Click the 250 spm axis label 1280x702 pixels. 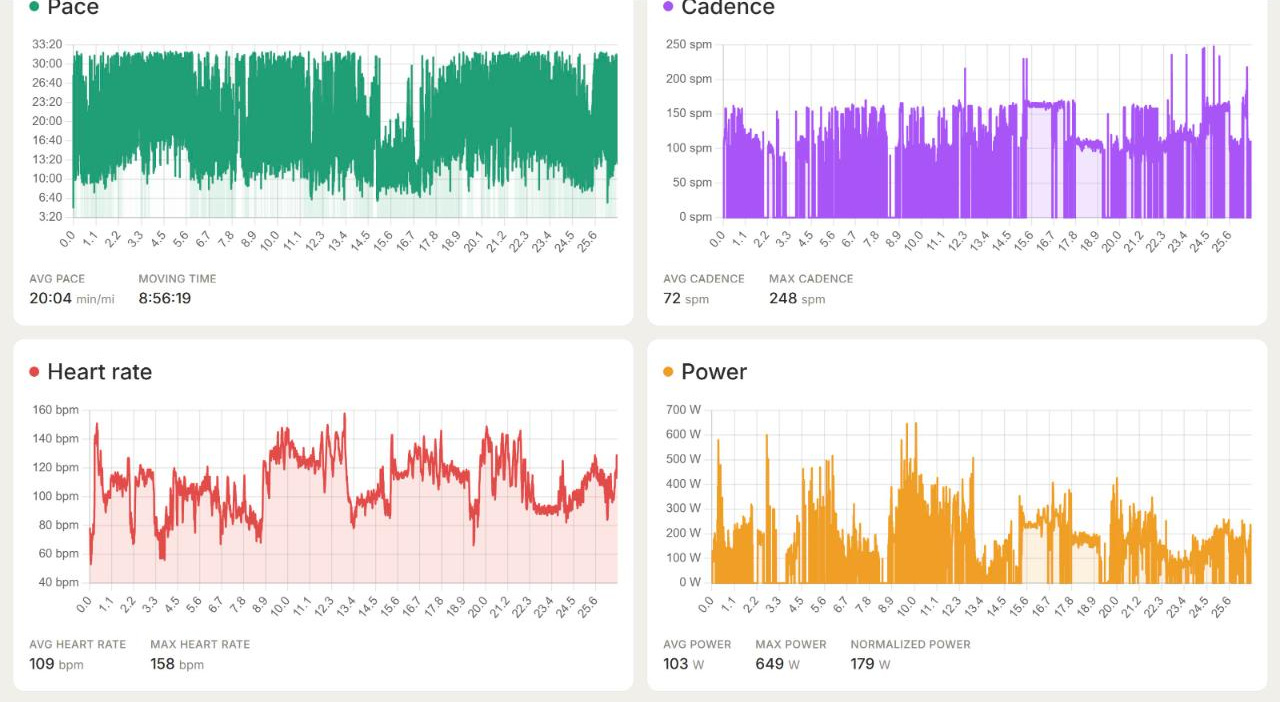click(x=689, y=44)
